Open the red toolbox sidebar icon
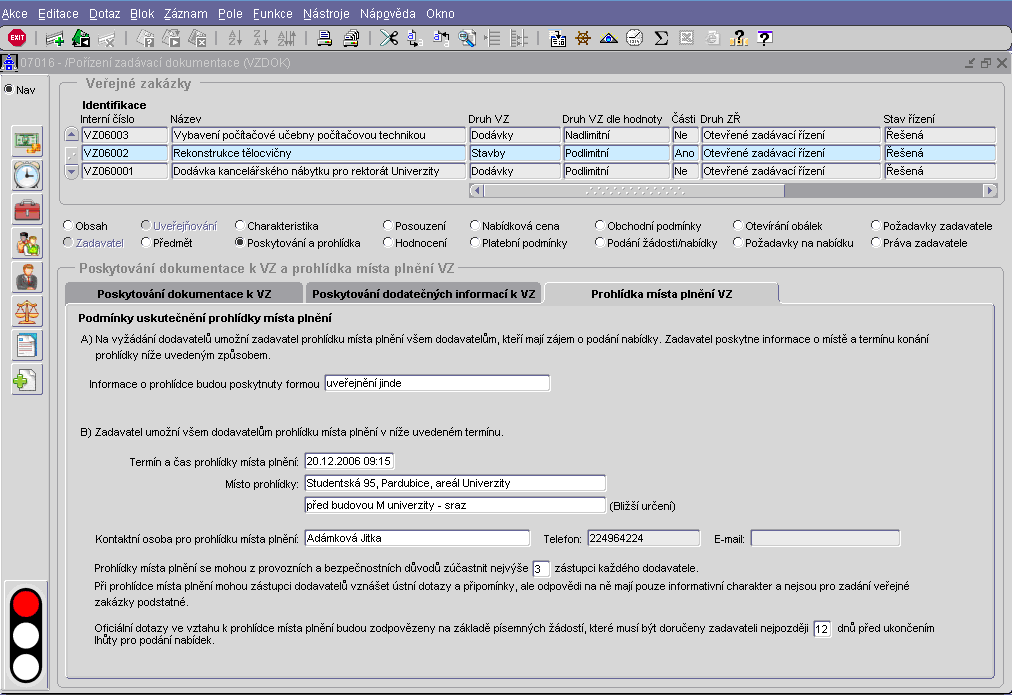Screen dimensions: 1012x695 coord(27,209)
